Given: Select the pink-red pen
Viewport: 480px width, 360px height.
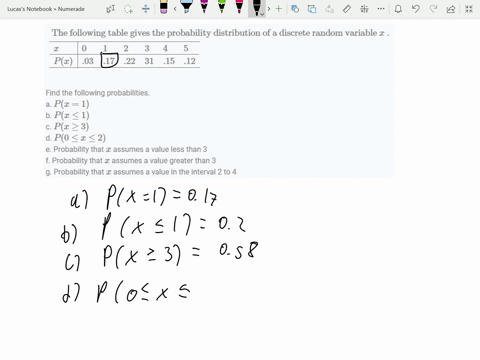Looking at the screenshot, I should pos(239,7).
